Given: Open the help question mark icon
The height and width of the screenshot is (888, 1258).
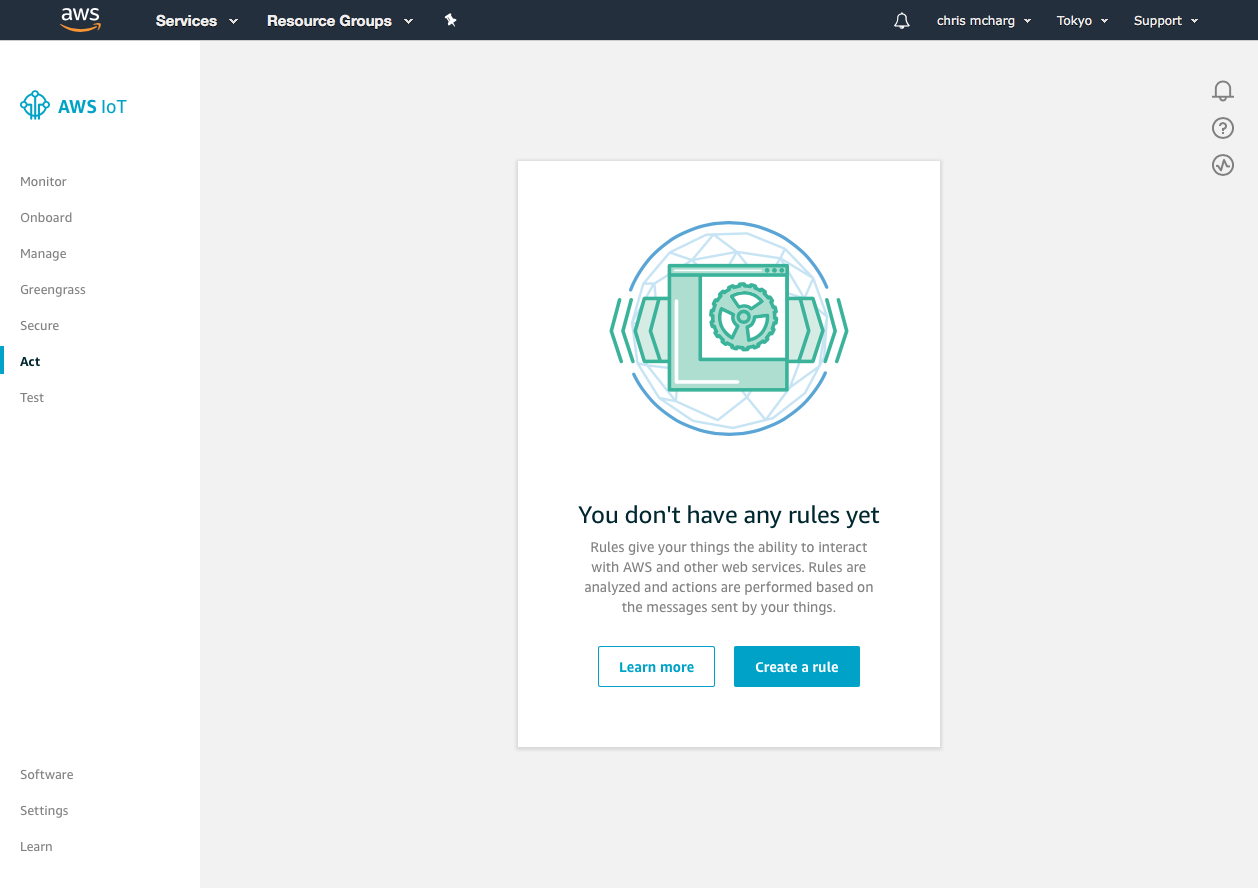Looking at the screenshot, I should [x=1222, y=128].
